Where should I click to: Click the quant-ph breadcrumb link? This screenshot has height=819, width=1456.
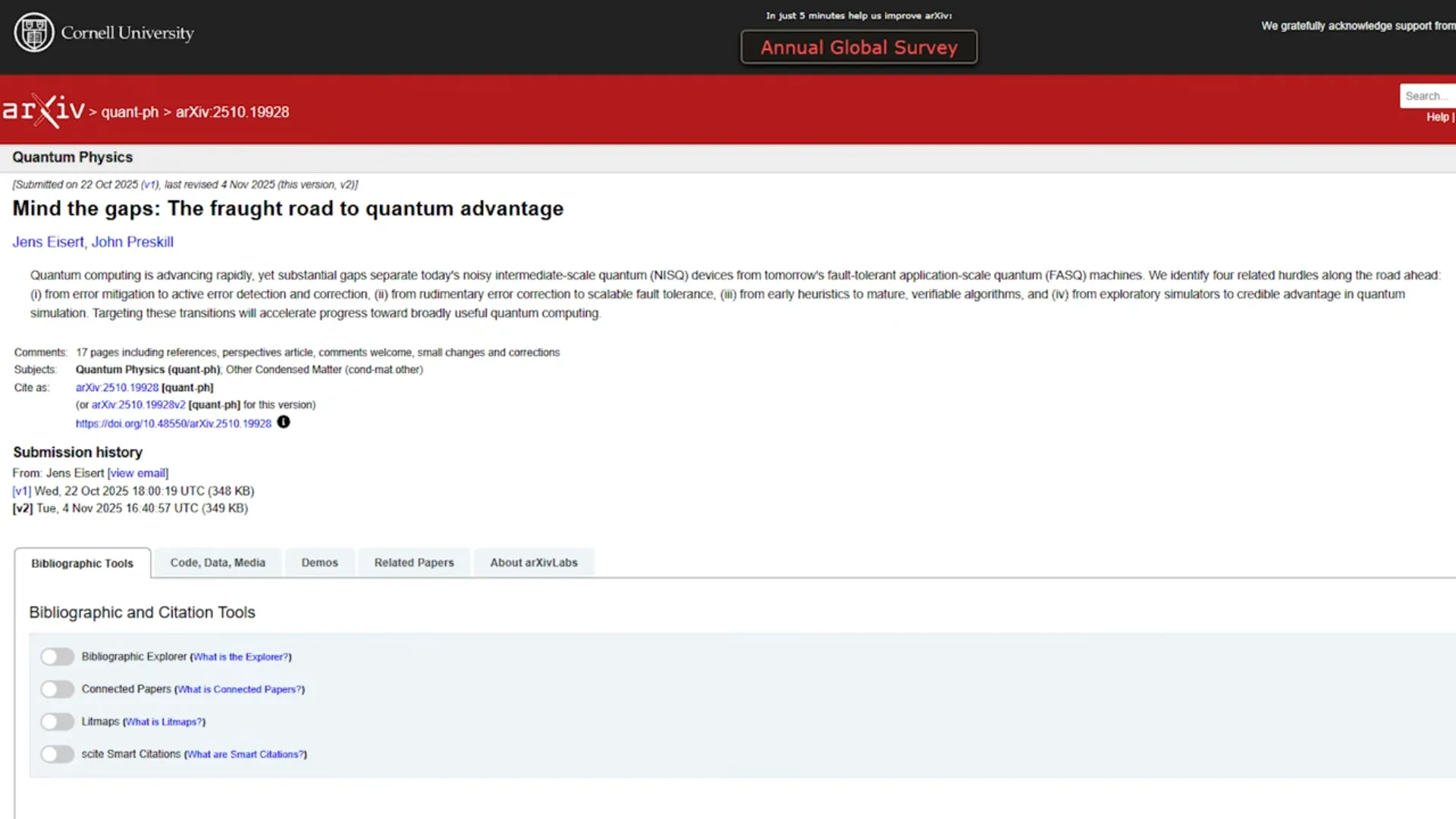(130, 112)
